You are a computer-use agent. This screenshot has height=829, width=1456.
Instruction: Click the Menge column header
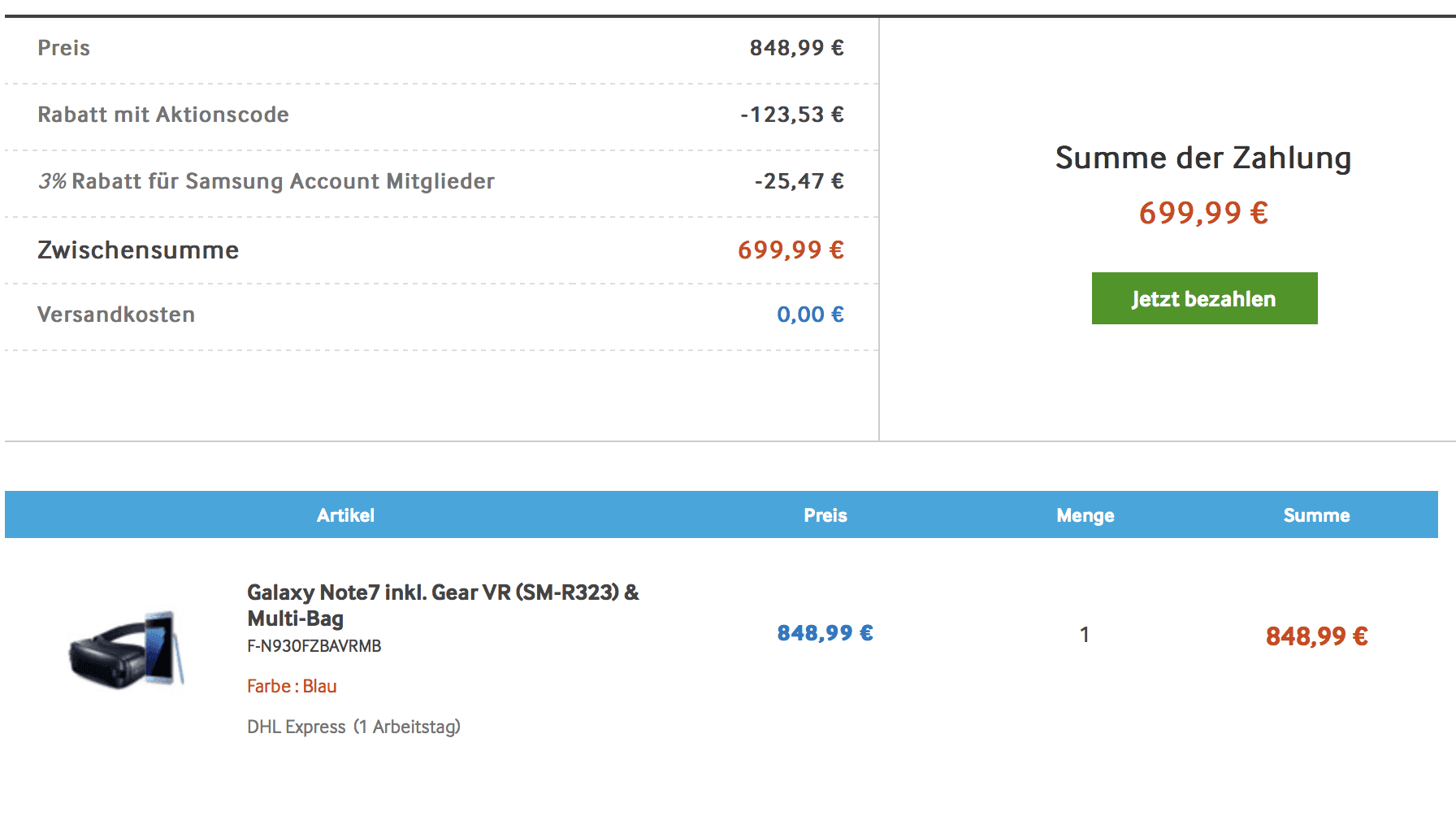pyautogui.click(x=1085, y=515)
